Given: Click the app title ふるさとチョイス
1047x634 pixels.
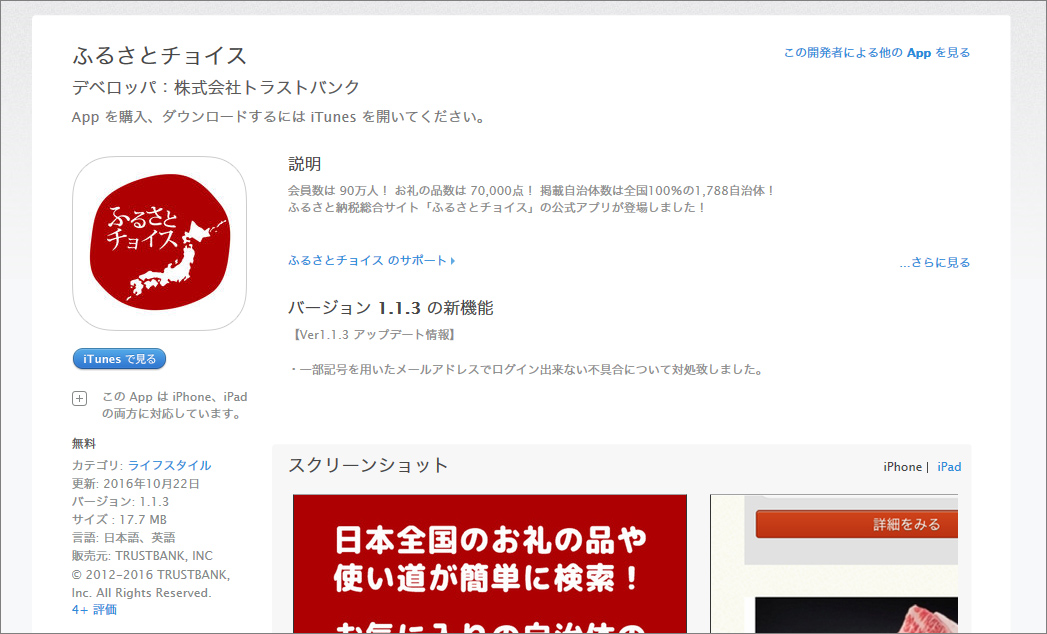Looking at the screenshot, I should (160, 55).
